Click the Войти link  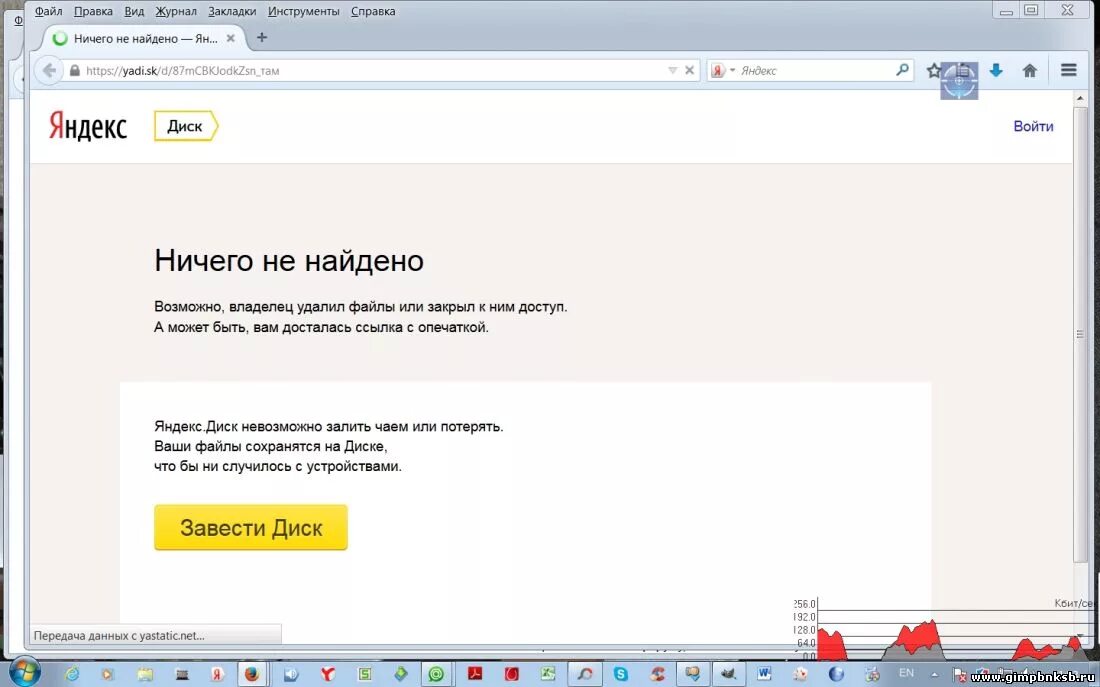coord(1033,126)
